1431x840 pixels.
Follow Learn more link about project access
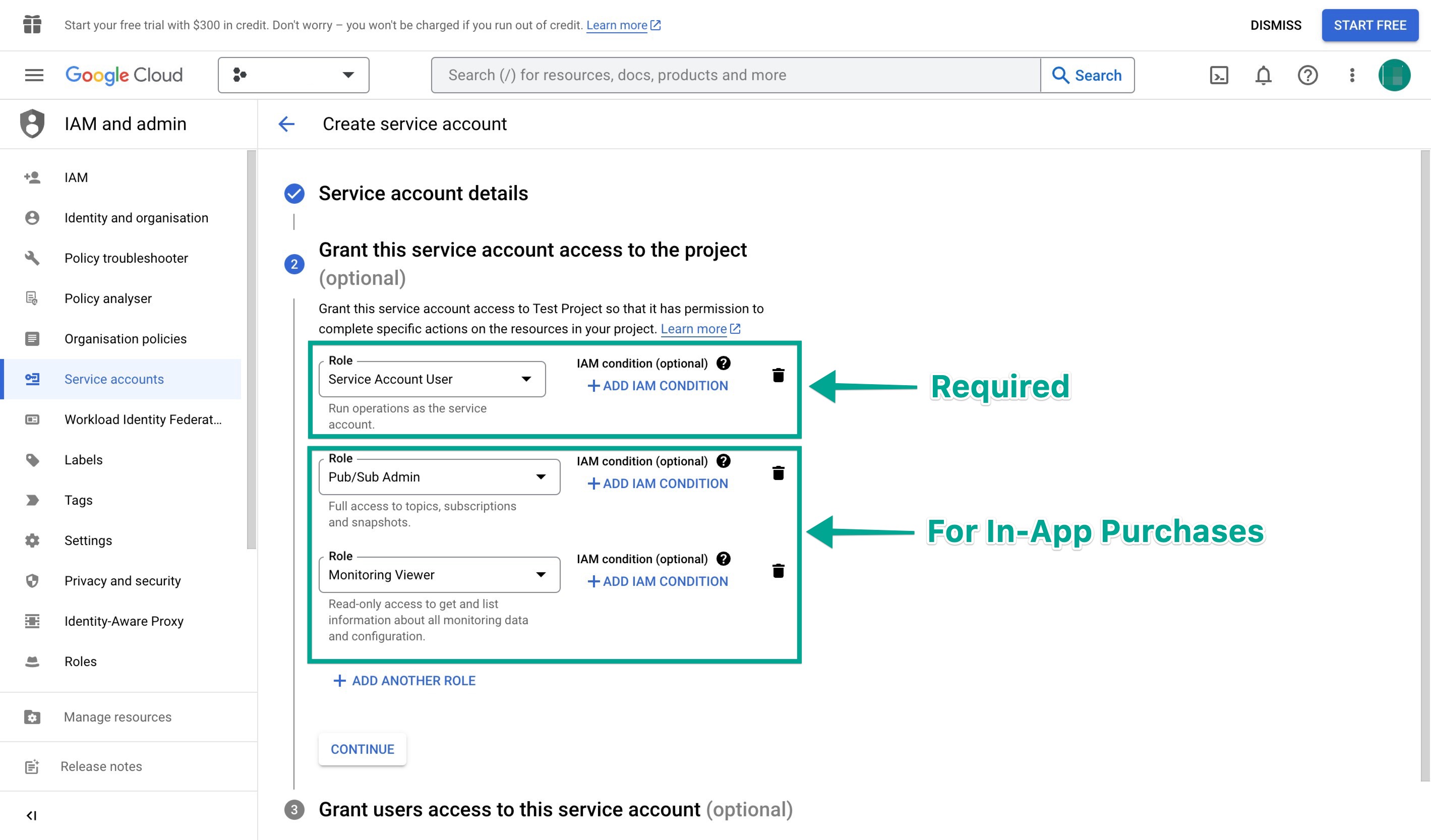coord(700,328)
